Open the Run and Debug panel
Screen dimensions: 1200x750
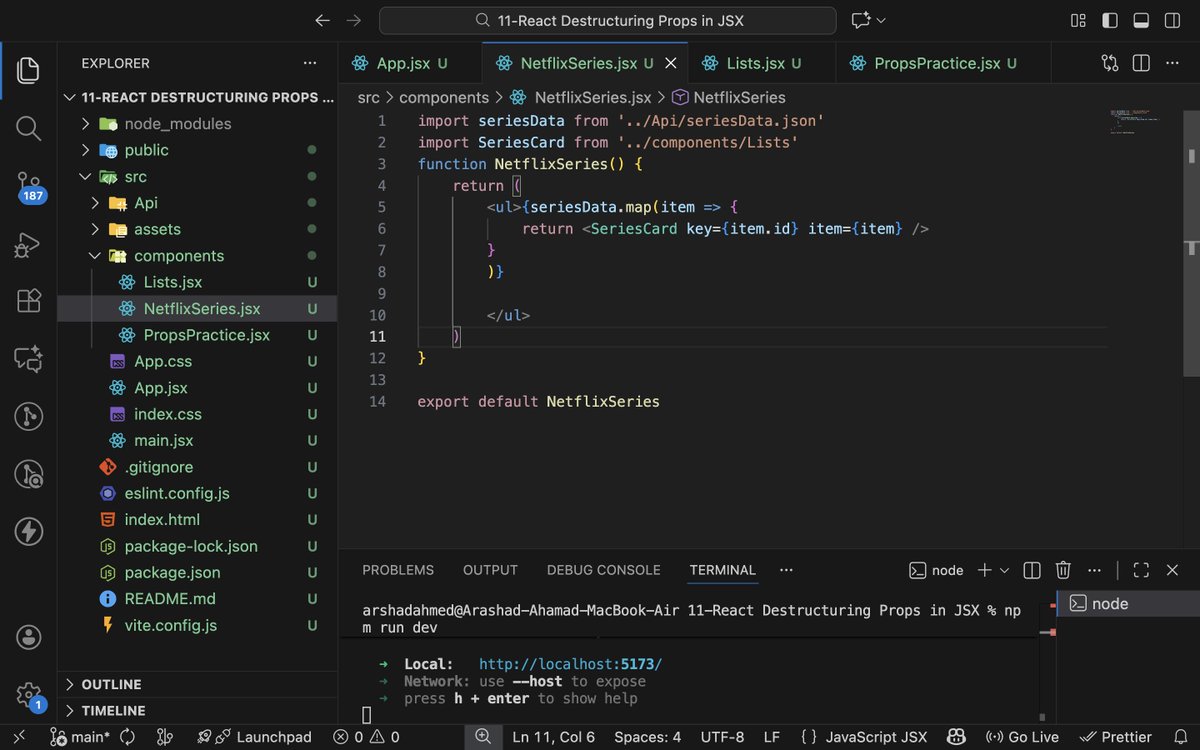click(28, 244)
